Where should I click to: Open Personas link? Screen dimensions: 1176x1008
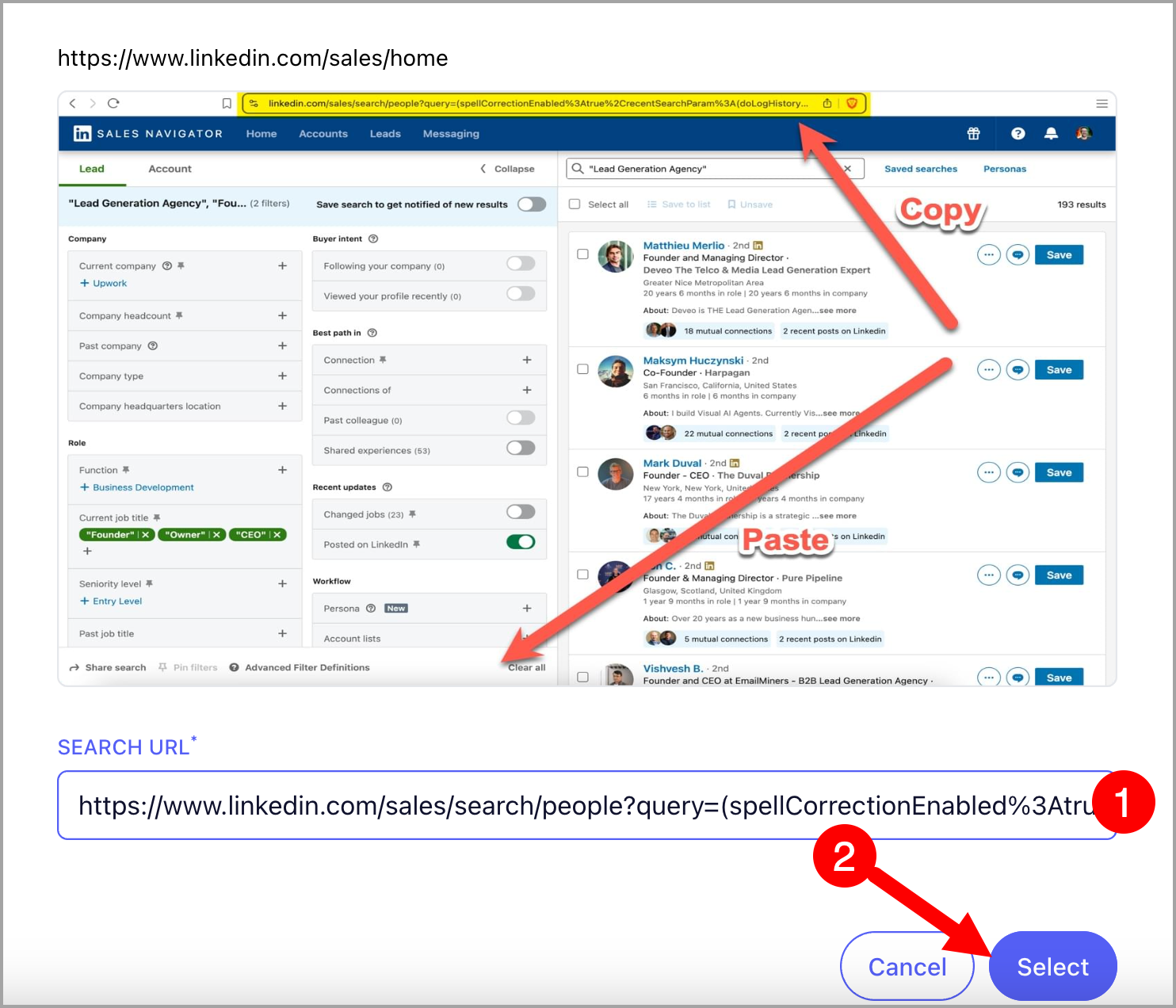pos(1005,169)
